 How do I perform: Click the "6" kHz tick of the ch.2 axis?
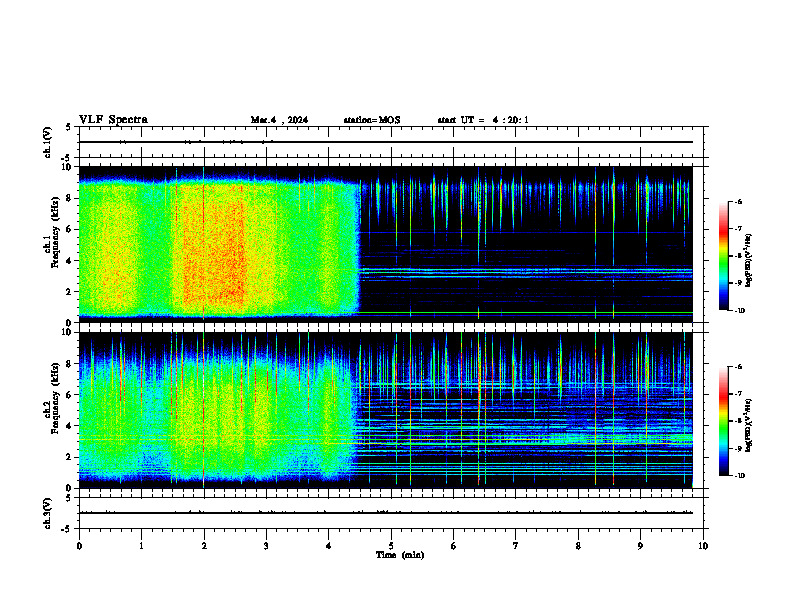[69, 395]
